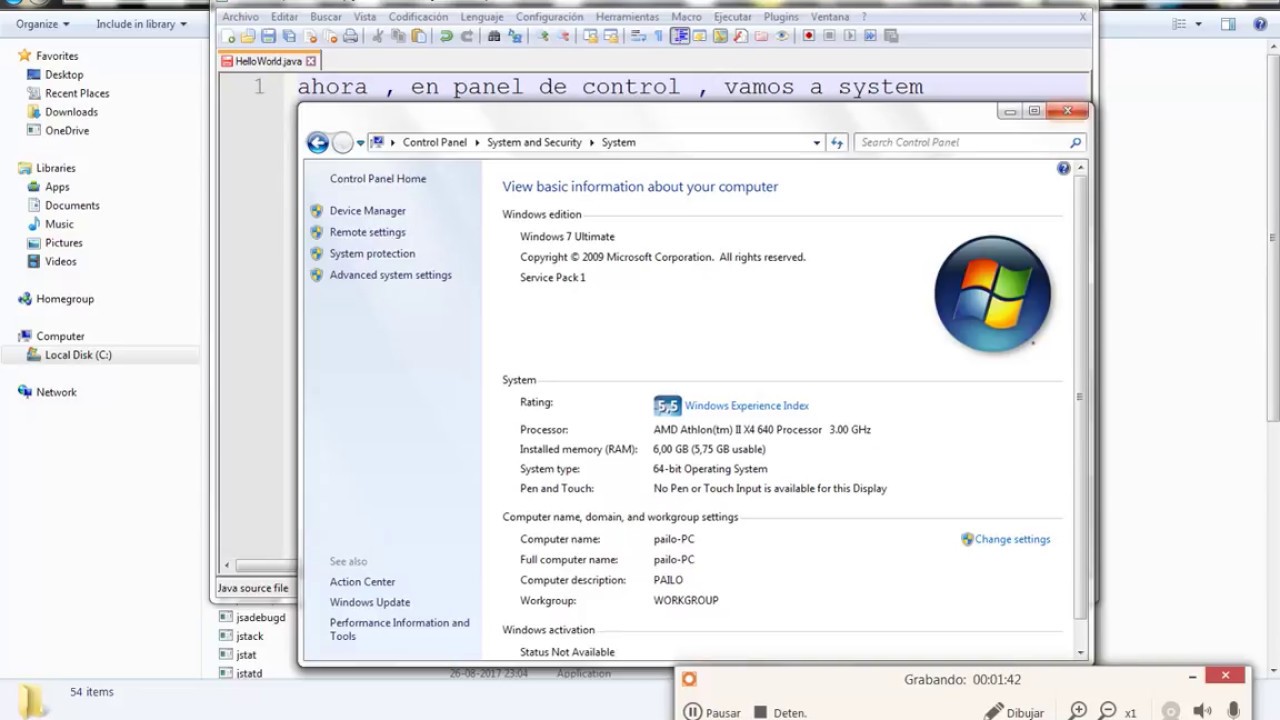Screen dimensions: 1280x720
Task: Toggle Show all characters pilcrow icon
Action: coord(658,36)
